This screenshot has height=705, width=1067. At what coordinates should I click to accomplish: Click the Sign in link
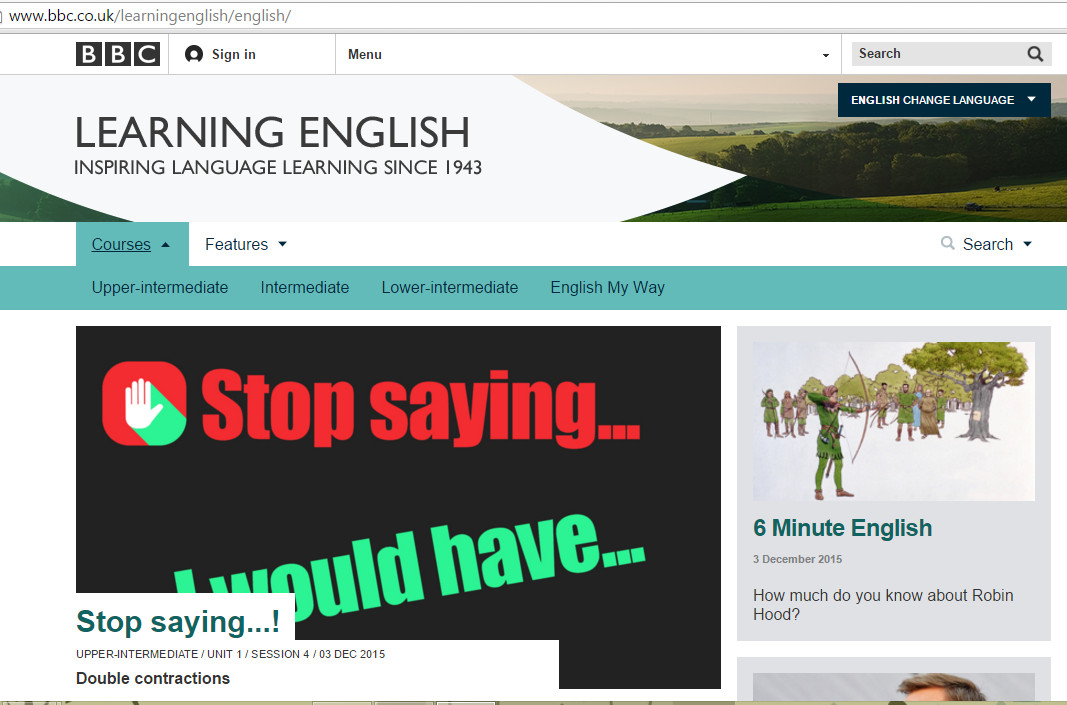pyautogui.click(x=233, y=54)
